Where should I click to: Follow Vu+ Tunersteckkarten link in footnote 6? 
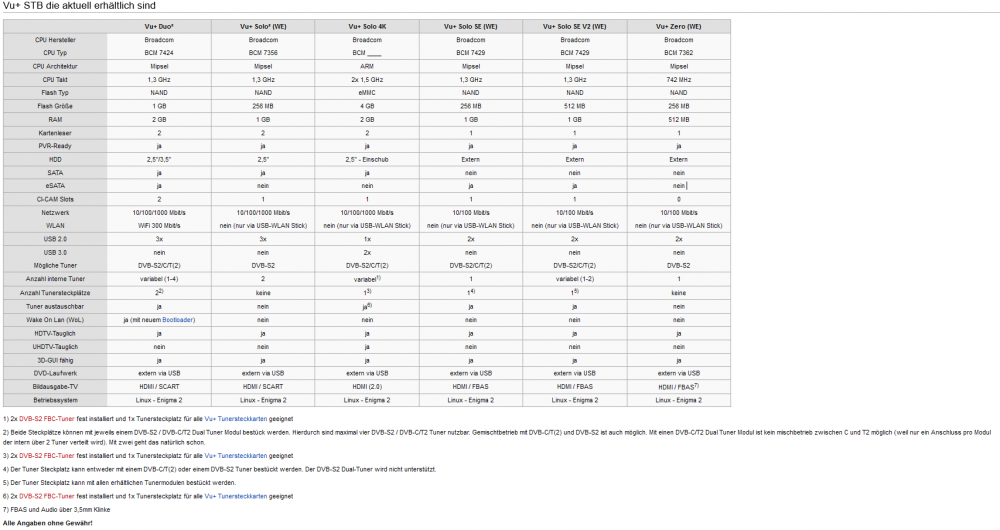[236, 496]
